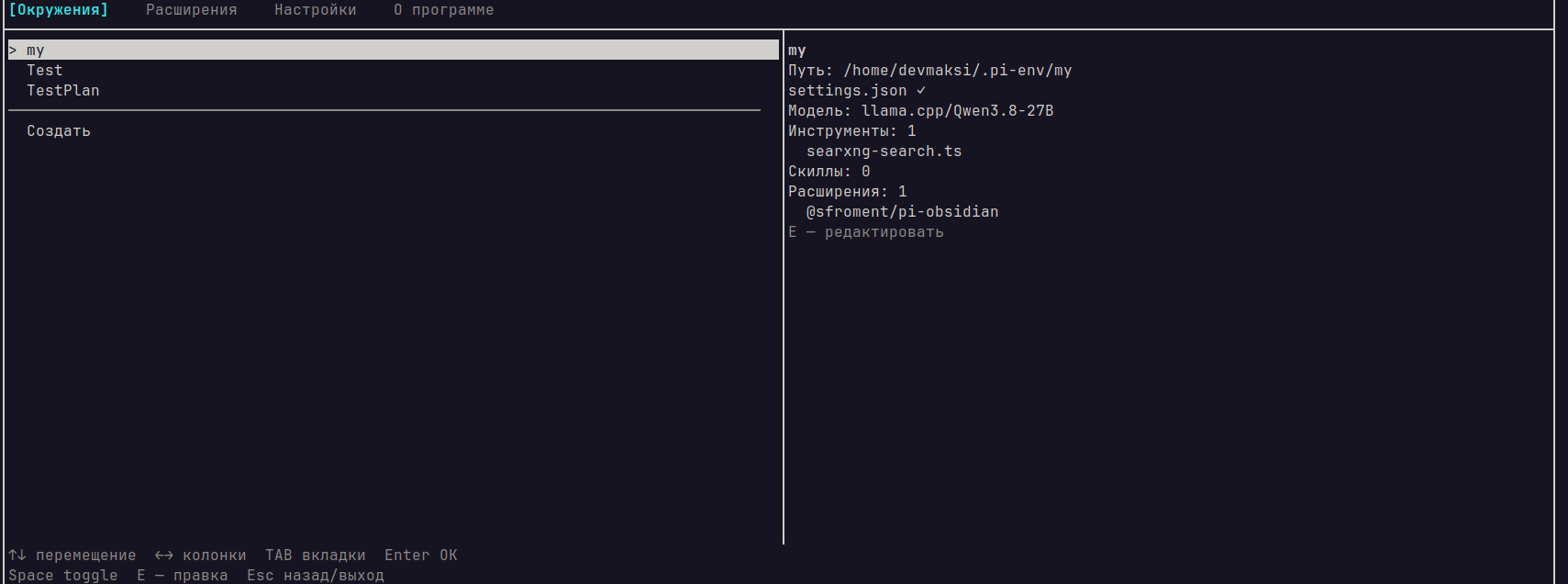1568x584 pixels.
Task: Click the E — редактировать hint
Action: 866,232
